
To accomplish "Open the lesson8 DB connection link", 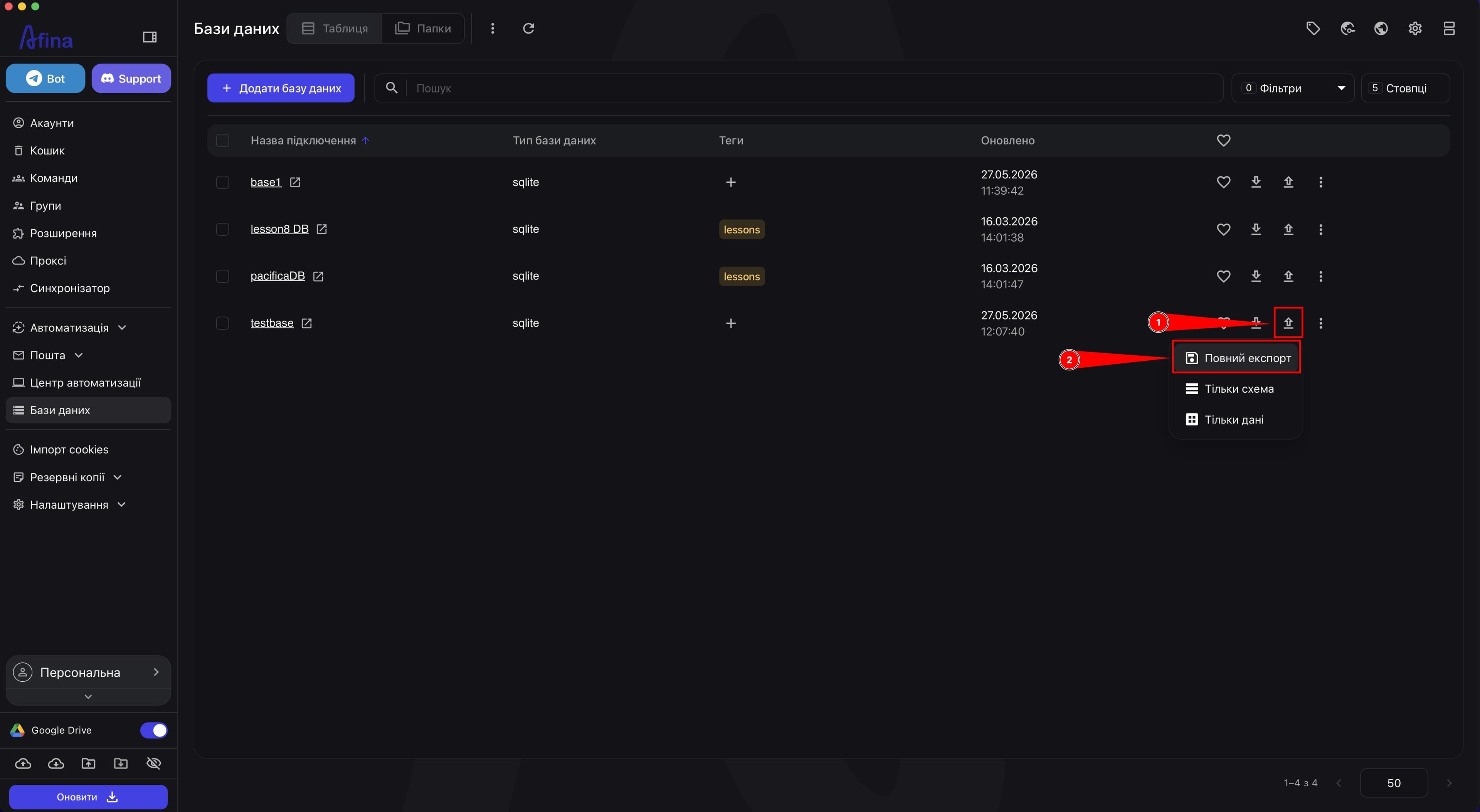I will click(x=279, y=229).
